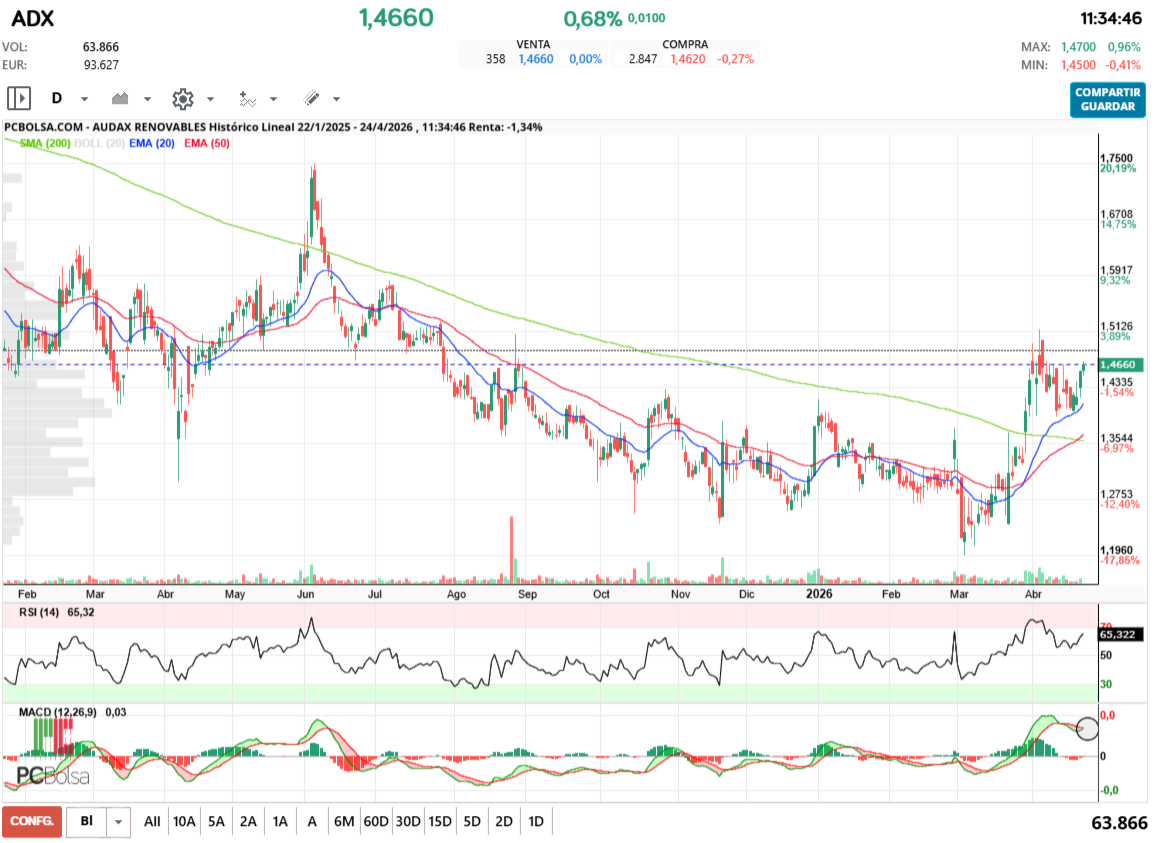The image size is (1161, 843).
Task: Select the drawing tools pencil icon
Action: pos(311,98)
